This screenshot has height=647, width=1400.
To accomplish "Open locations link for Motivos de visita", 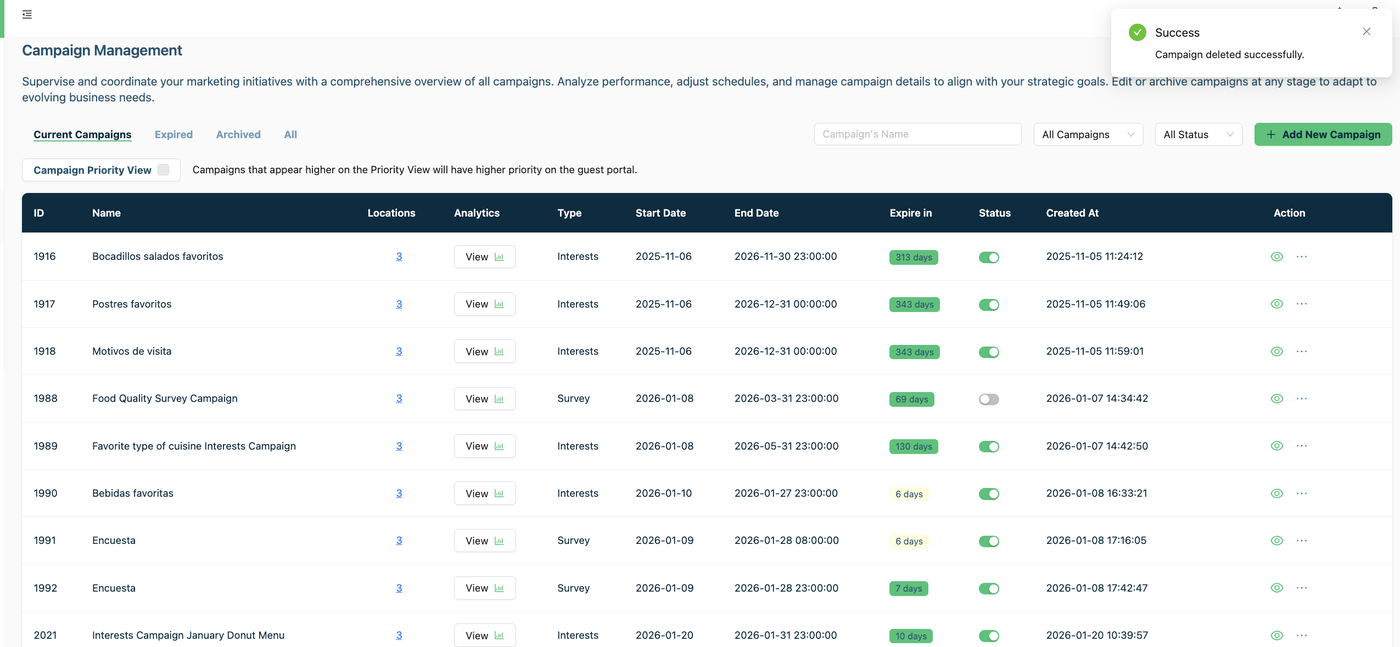I will point(399,351).
